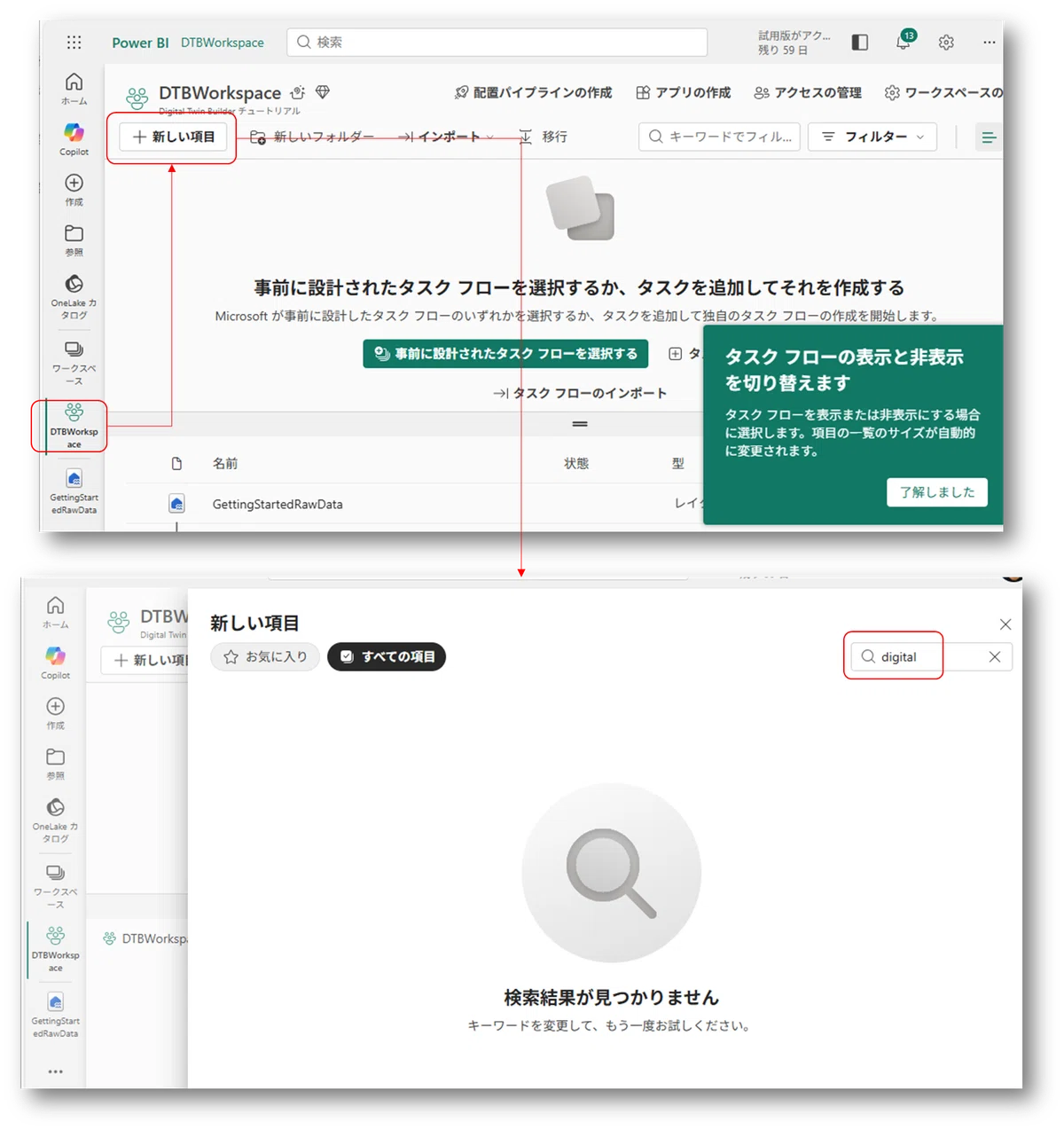Click Power BI brand link in header
Viewport: 1064px width, 1130px height.
[x=140, y=43]
